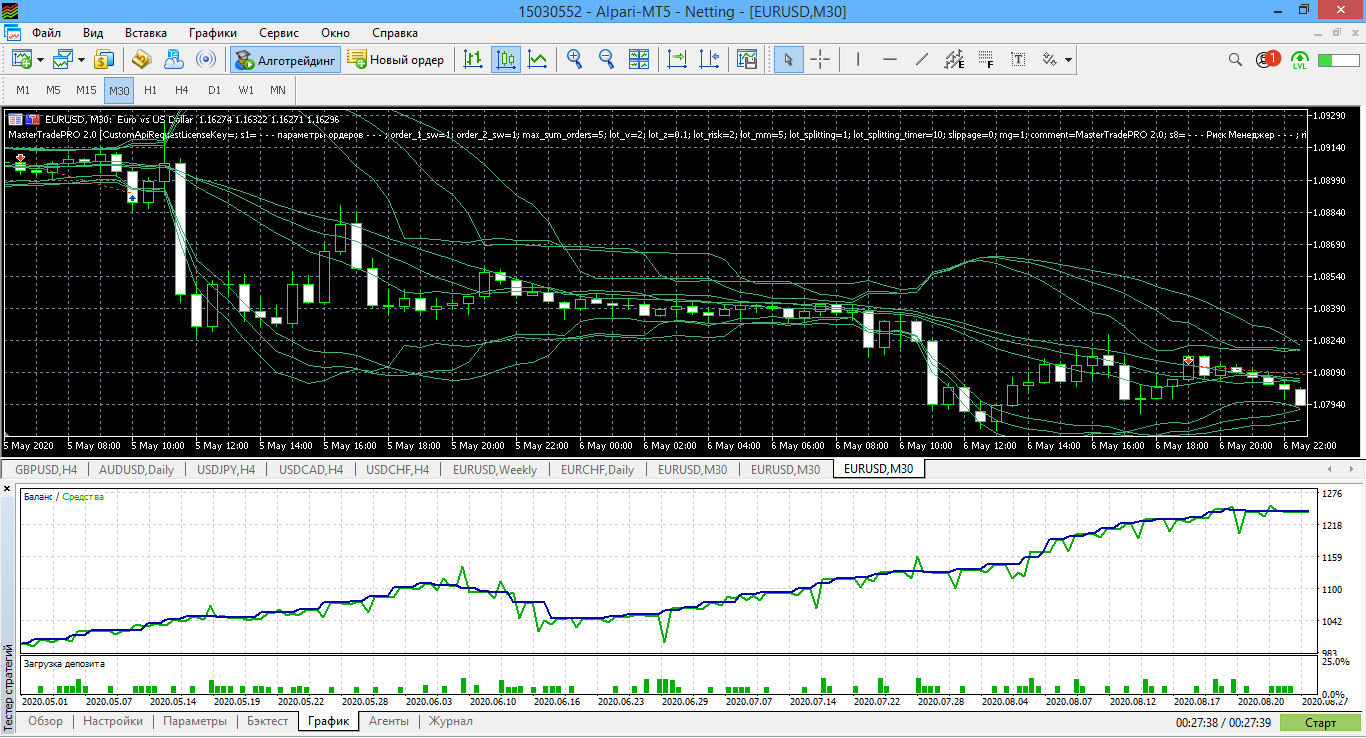Open the GBPUSD,H4 chart tab
Viewport: 1366px width, 738px height.
[x=46, y=469]
